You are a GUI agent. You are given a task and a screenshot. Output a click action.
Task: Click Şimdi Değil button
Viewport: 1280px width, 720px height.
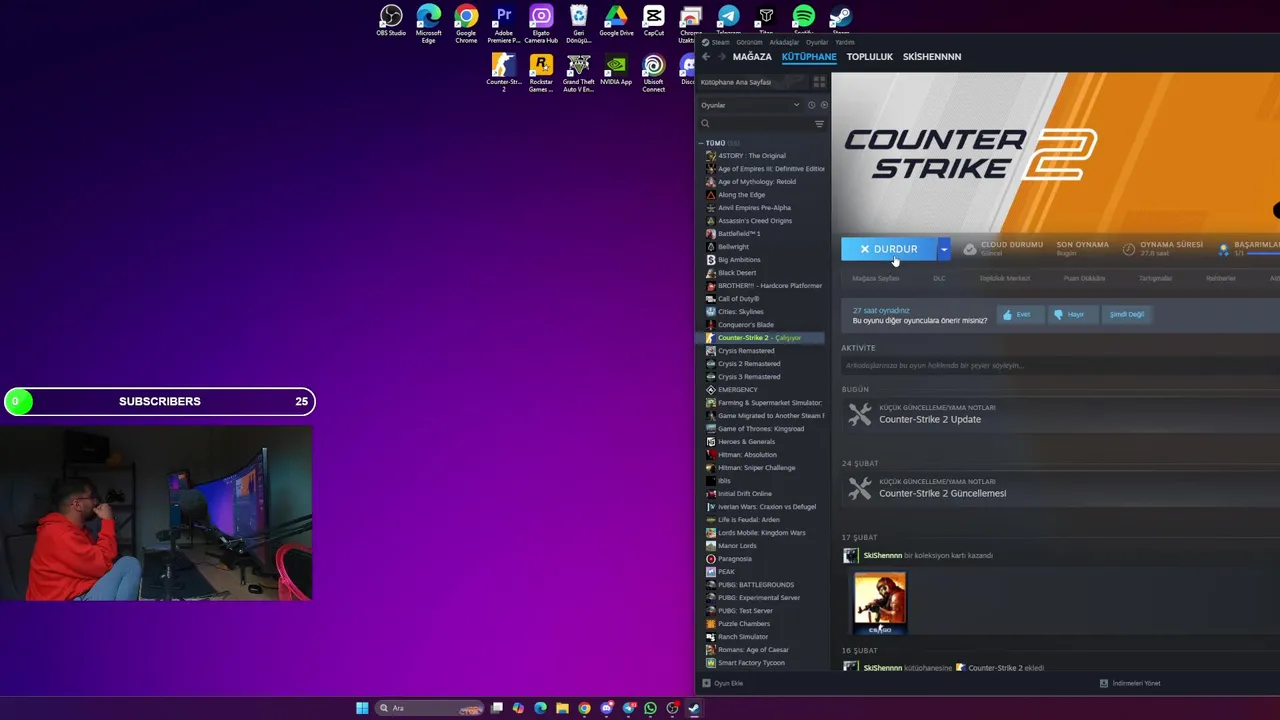click(x=1126, y=314)
